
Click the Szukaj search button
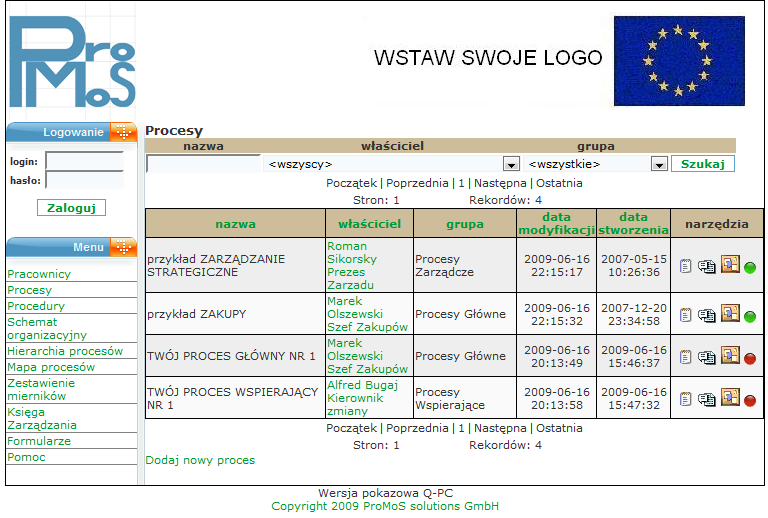703,164
